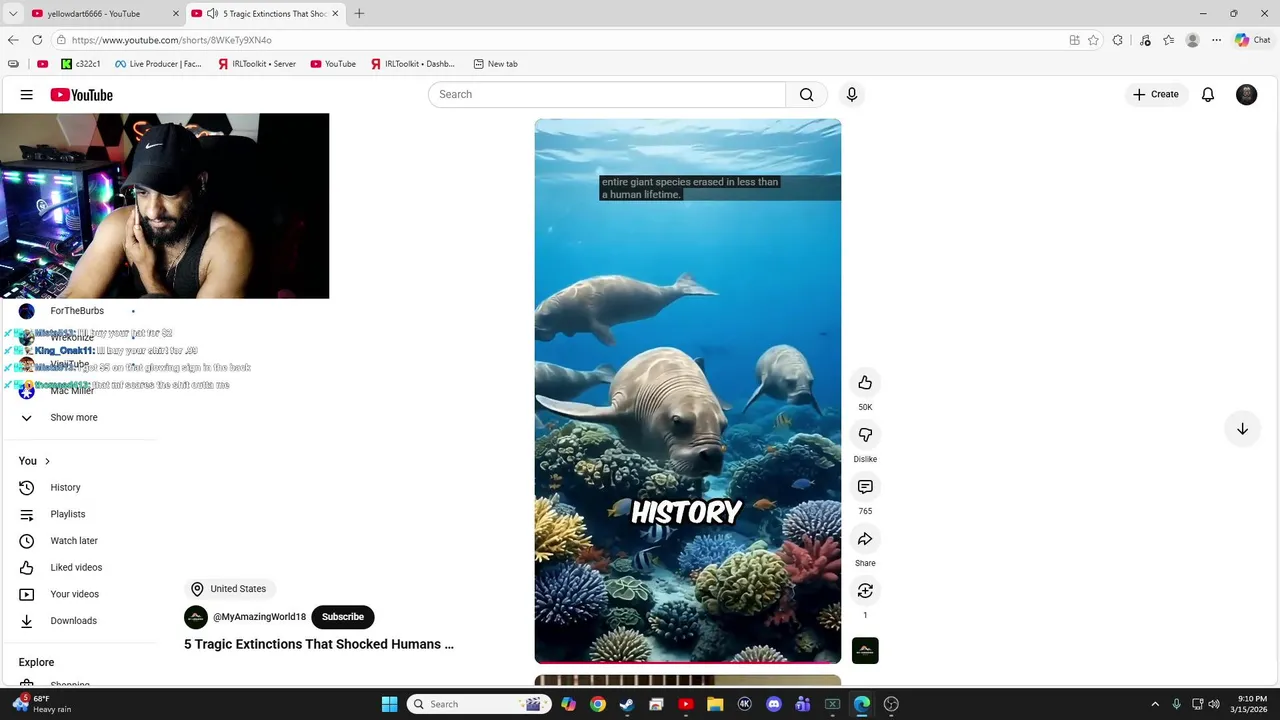Start voice search with the microphone

pyautogui.click(x=852, y=94)
